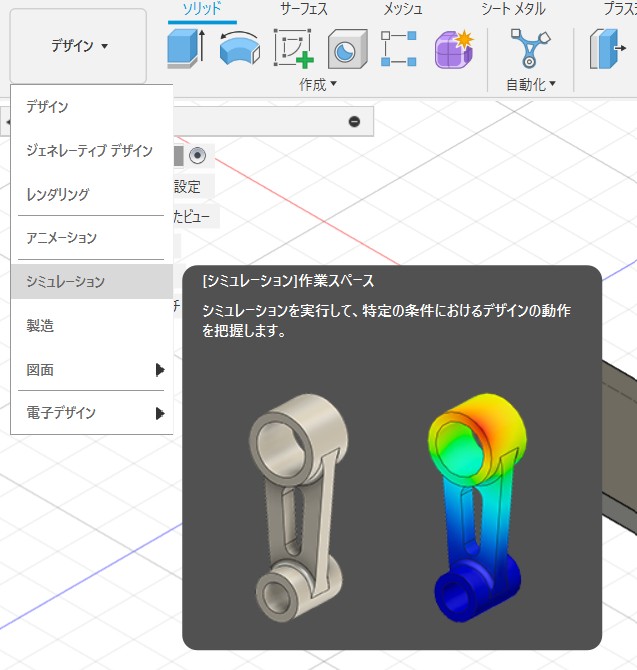Click the Automated Modeling icon

click(530, 48)
